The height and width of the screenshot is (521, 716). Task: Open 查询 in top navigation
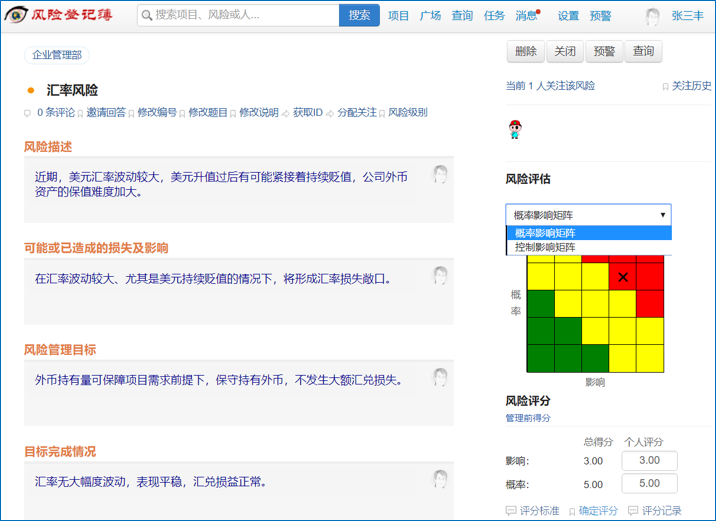[462, 16]
